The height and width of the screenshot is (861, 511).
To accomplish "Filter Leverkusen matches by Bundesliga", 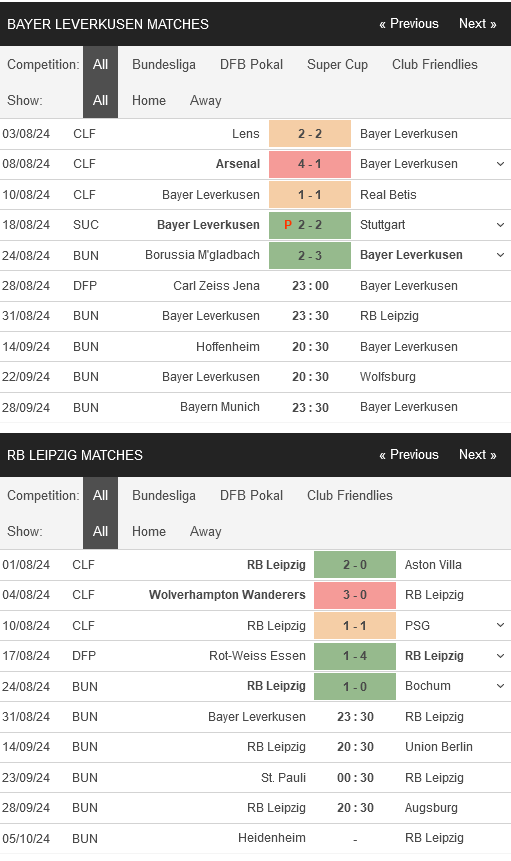I will pos(164,65).
